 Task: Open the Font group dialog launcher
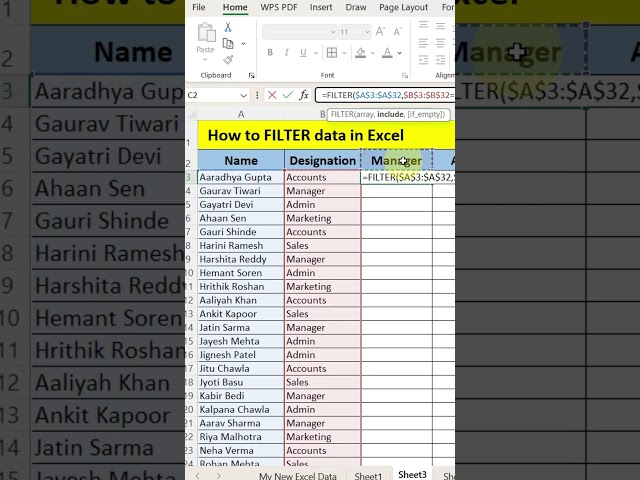point(404,76)
